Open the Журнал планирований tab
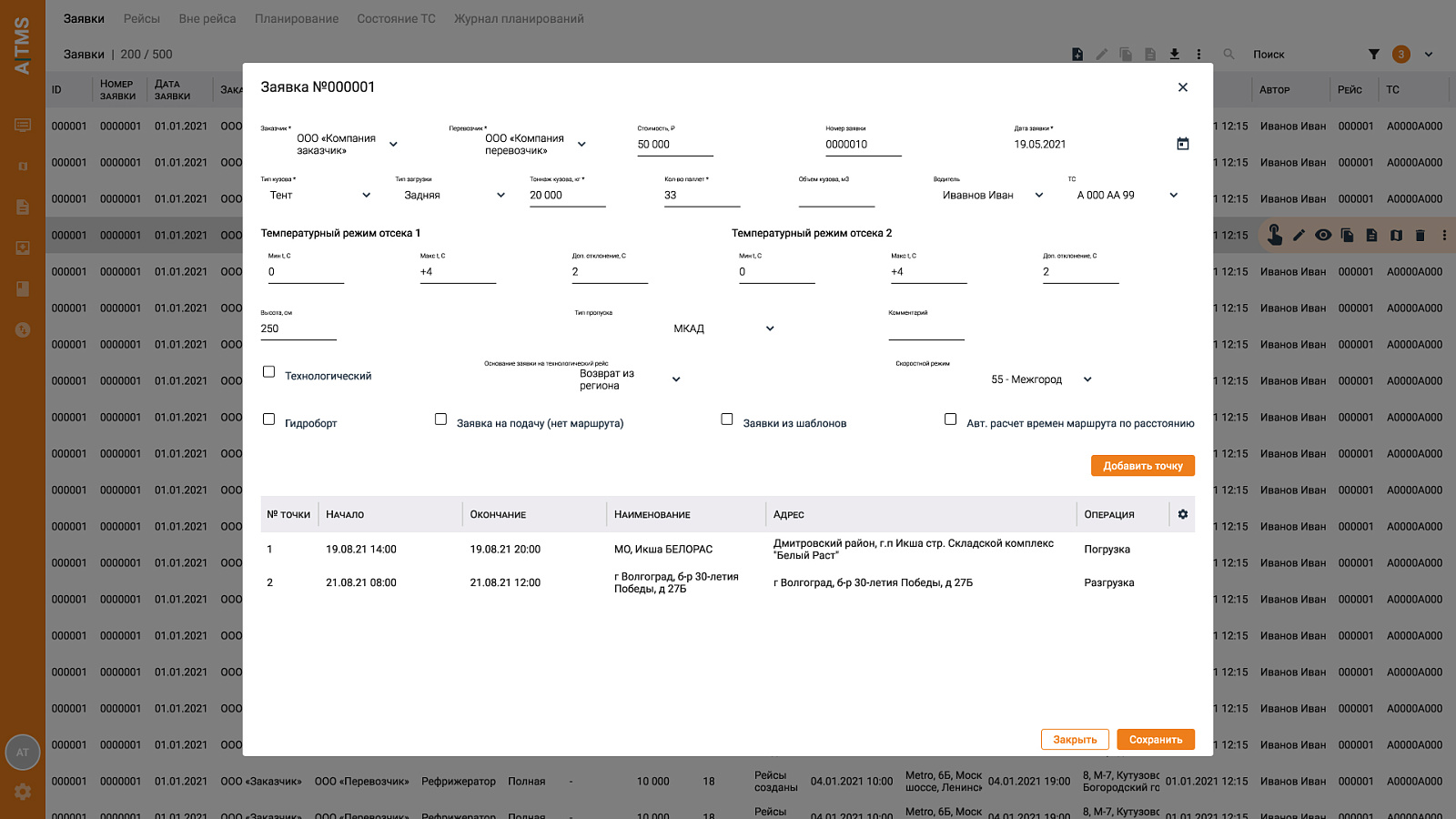 tap(519, 18)
